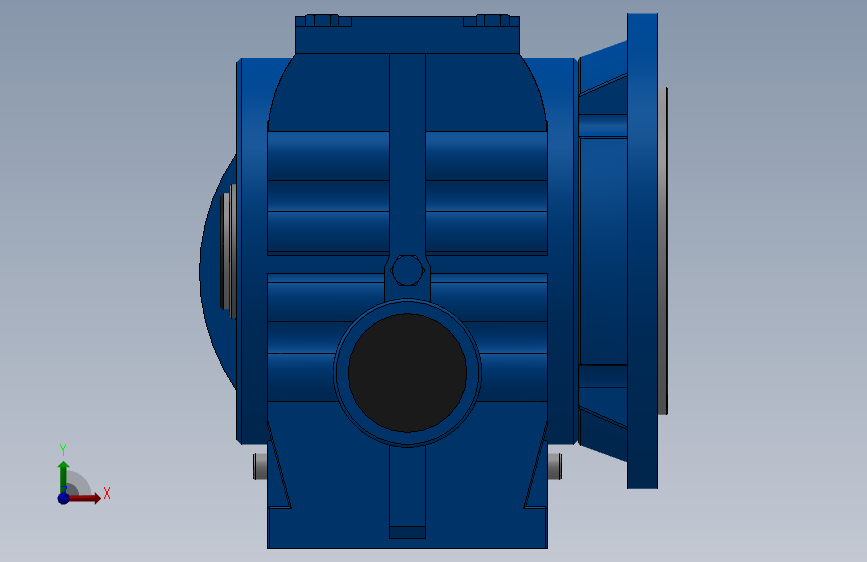Select the gray pin at bottom left

tap(260, 466)
